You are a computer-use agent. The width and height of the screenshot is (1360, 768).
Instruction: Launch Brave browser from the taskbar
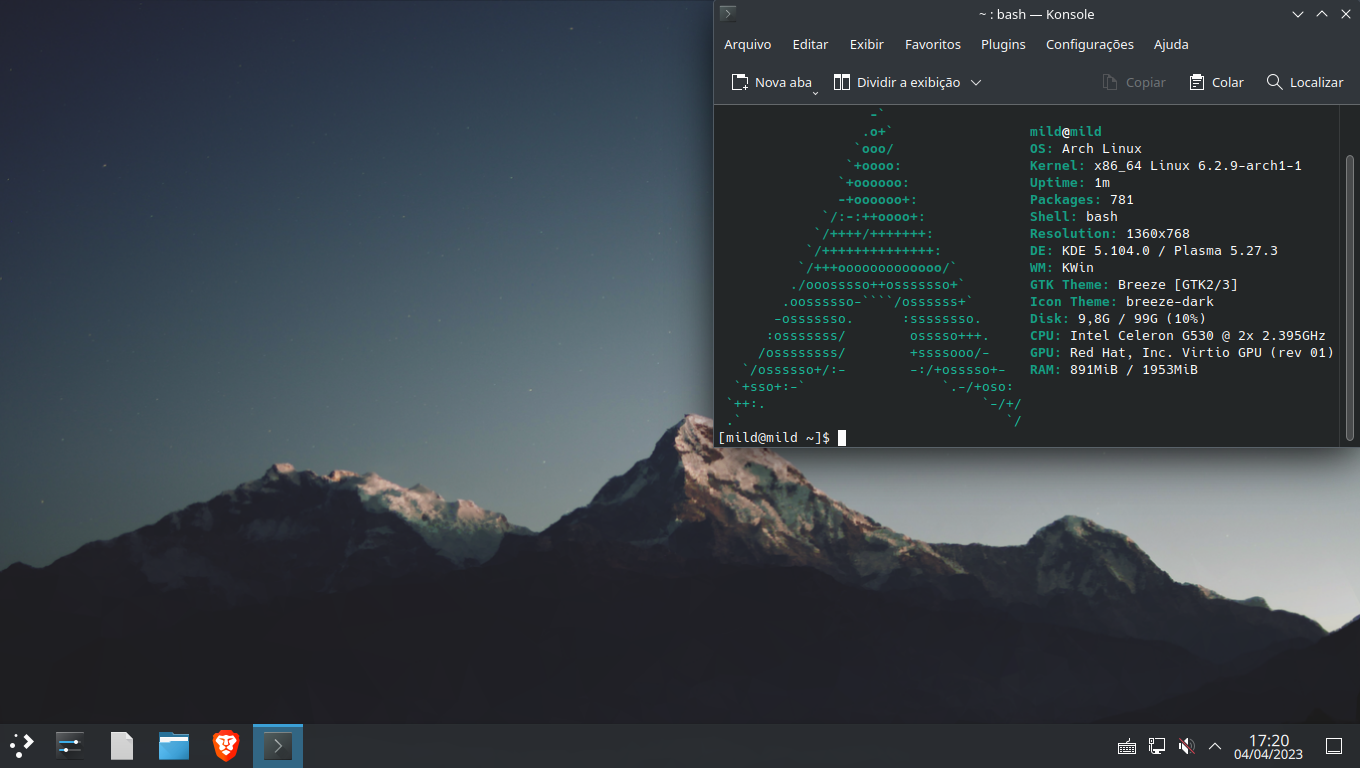tap(226, 745)
